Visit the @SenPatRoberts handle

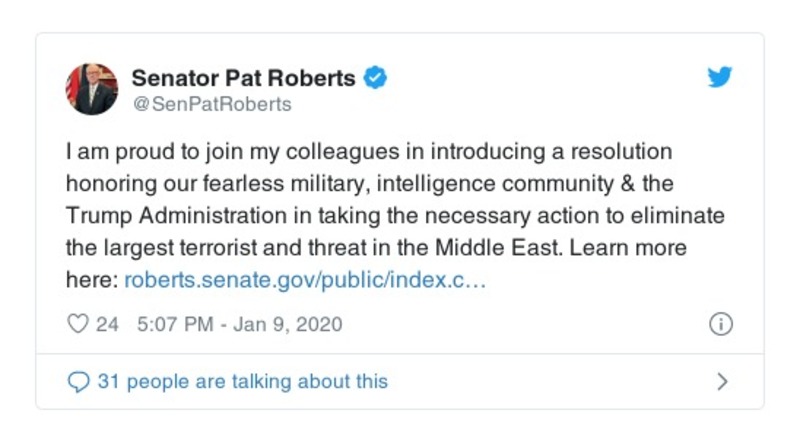(212, 104)
